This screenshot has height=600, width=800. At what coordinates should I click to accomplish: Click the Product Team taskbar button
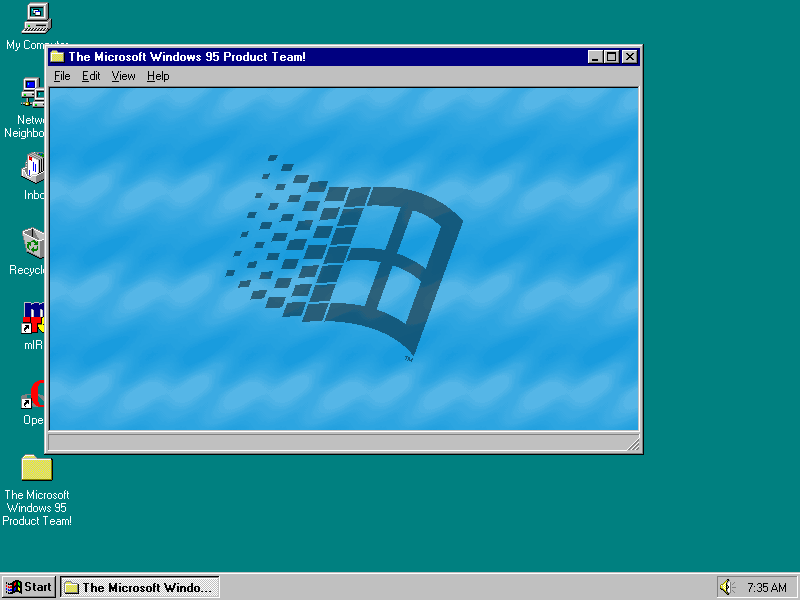[x=140, y=587]
